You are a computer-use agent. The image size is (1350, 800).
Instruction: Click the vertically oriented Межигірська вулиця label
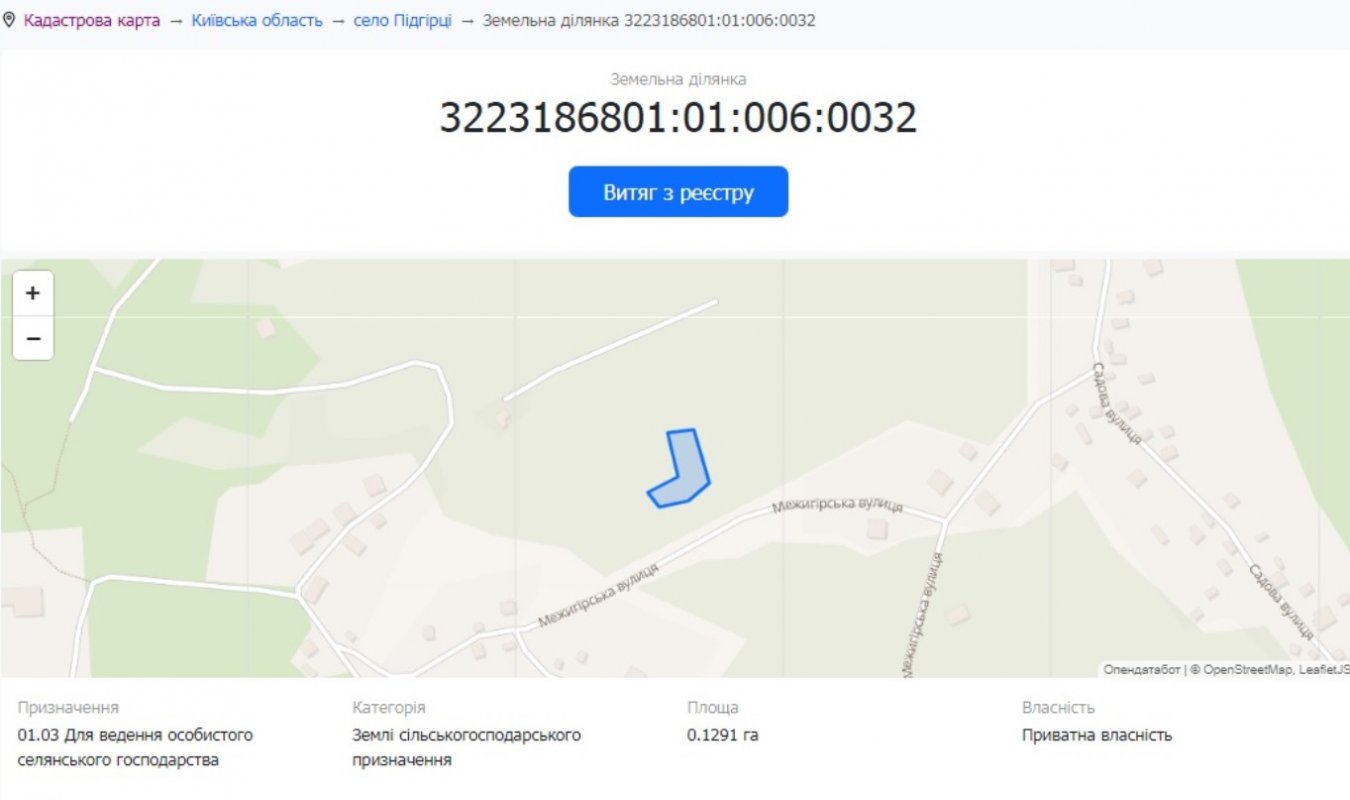pos(923,615)
